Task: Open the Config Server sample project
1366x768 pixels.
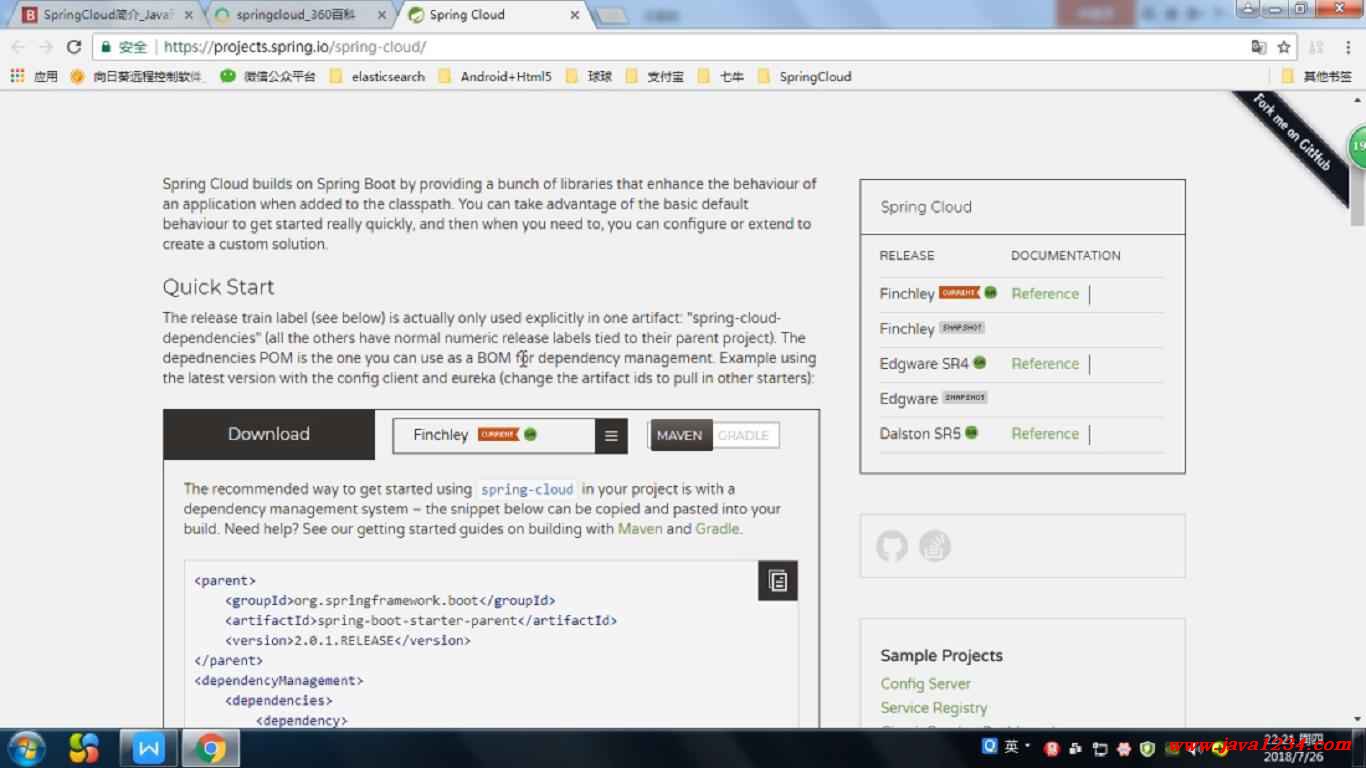Action: [x=926, y=684]
